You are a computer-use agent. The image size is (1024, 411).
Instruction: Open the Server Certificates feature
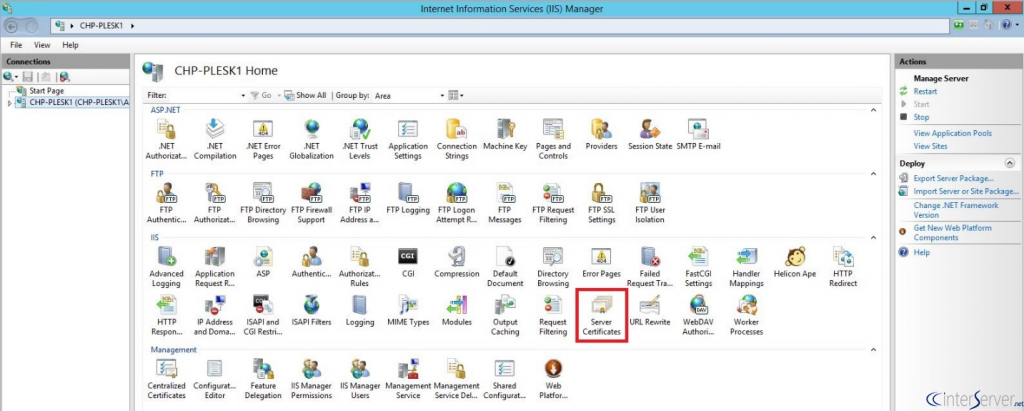[x=601, y=316]
